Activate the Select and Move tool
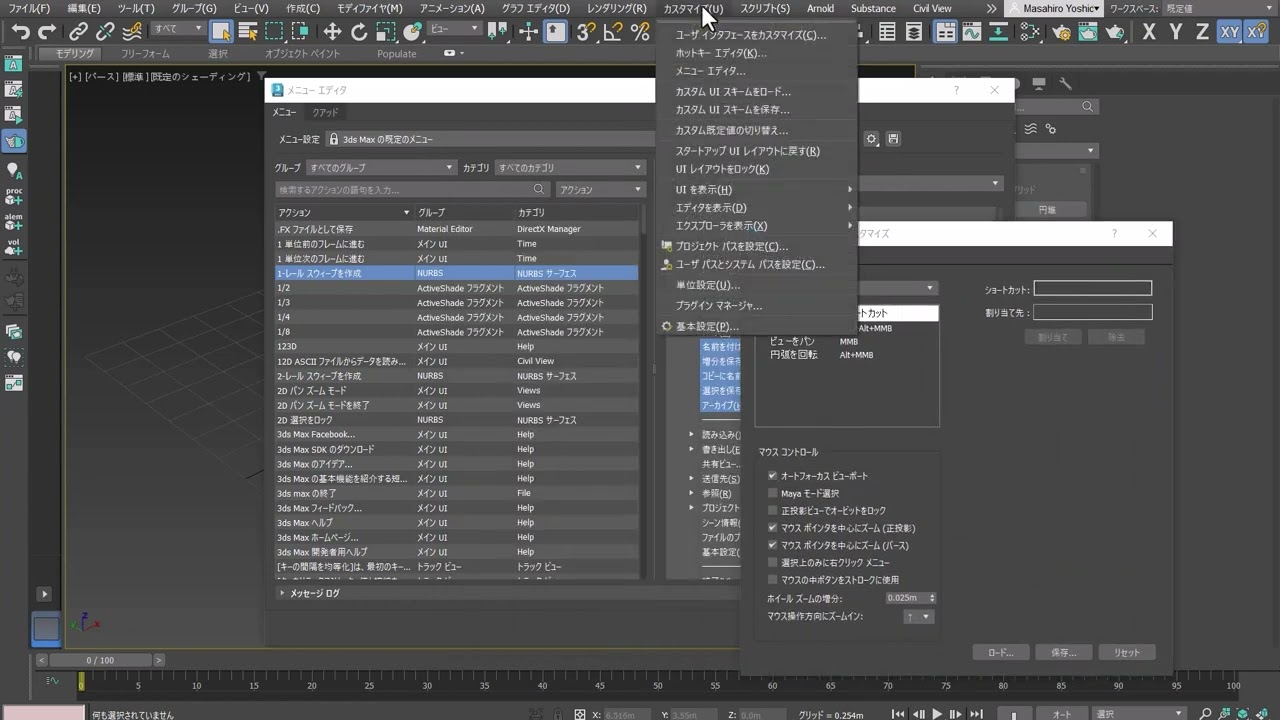1280x720 pixels. click(x=332, y=32)
